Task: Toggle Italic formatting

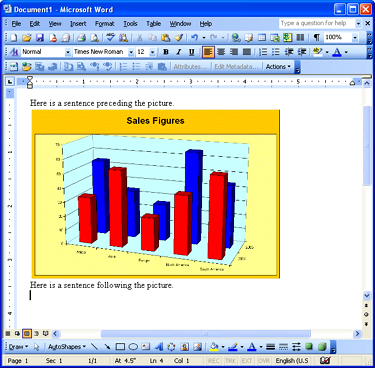Action: 179,52
